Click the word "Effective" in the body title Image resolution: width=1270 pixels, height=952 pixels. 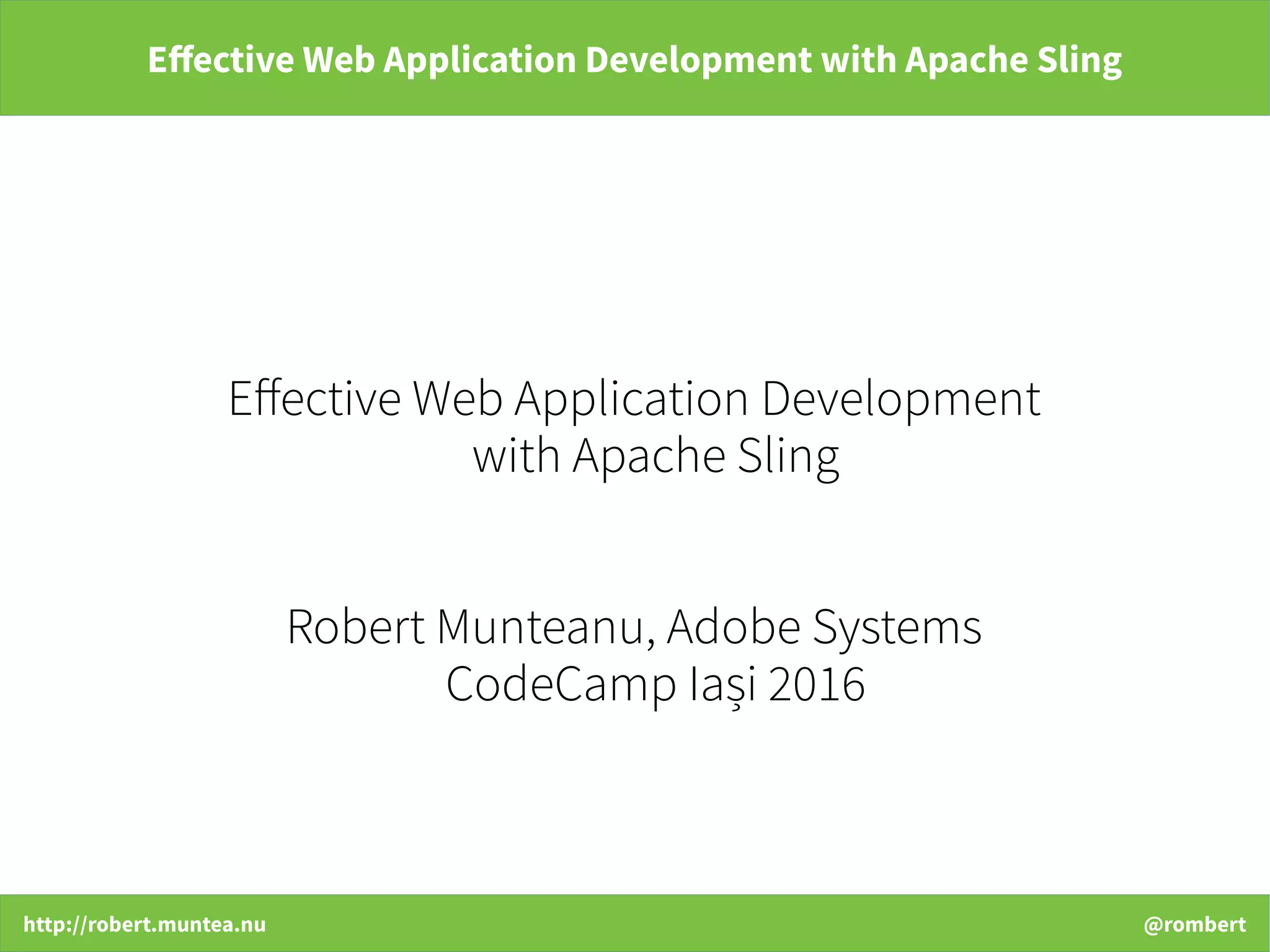[x=315, y=399]
